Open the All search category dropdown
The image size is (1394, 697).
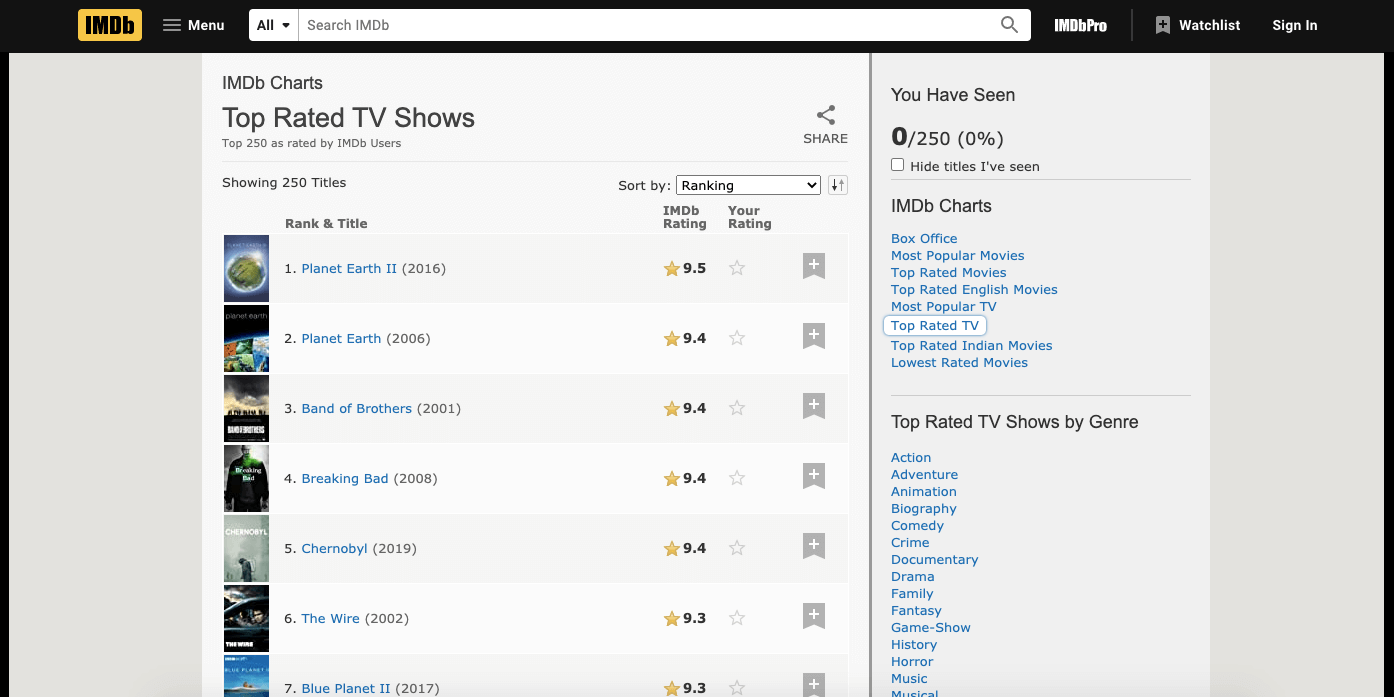[x=272, y=25]
